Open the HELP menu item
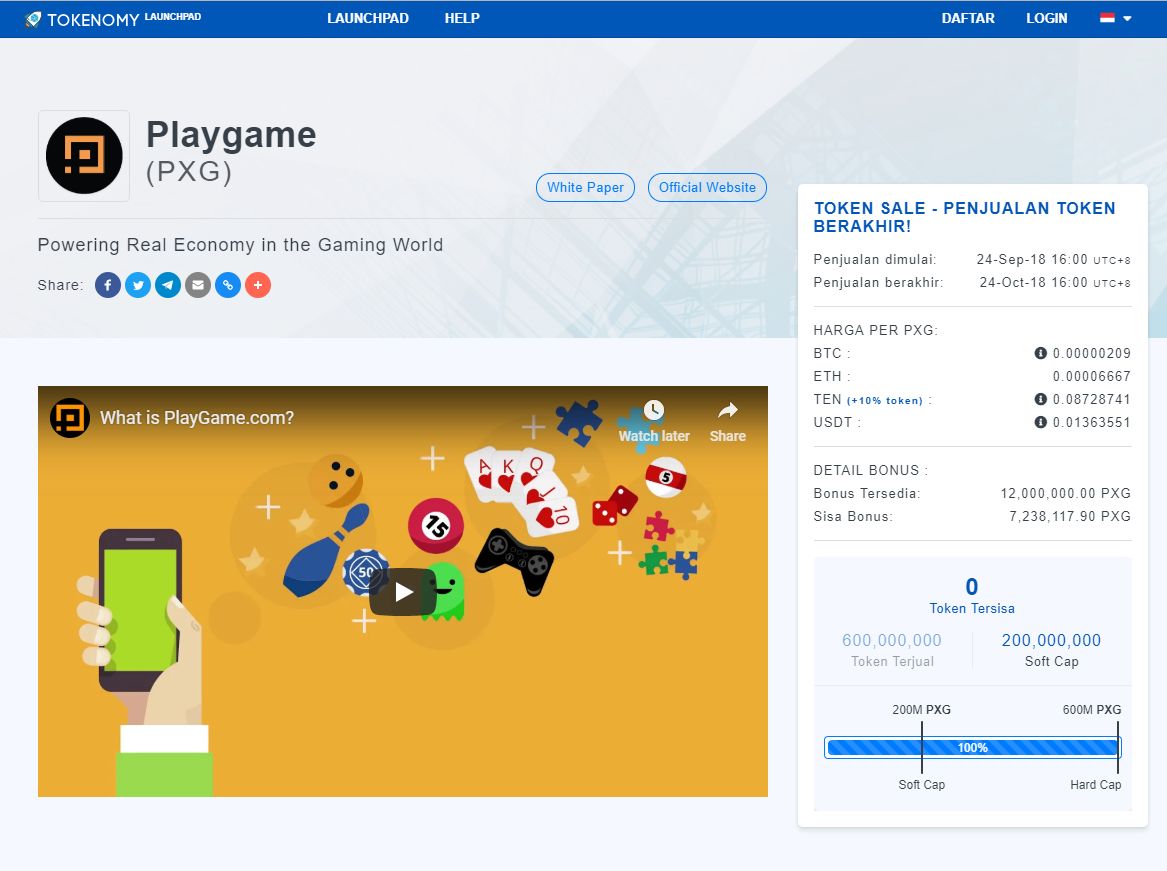Image resolution: width=1167 pixels, height=871 pixels. [x=462, y=17]
